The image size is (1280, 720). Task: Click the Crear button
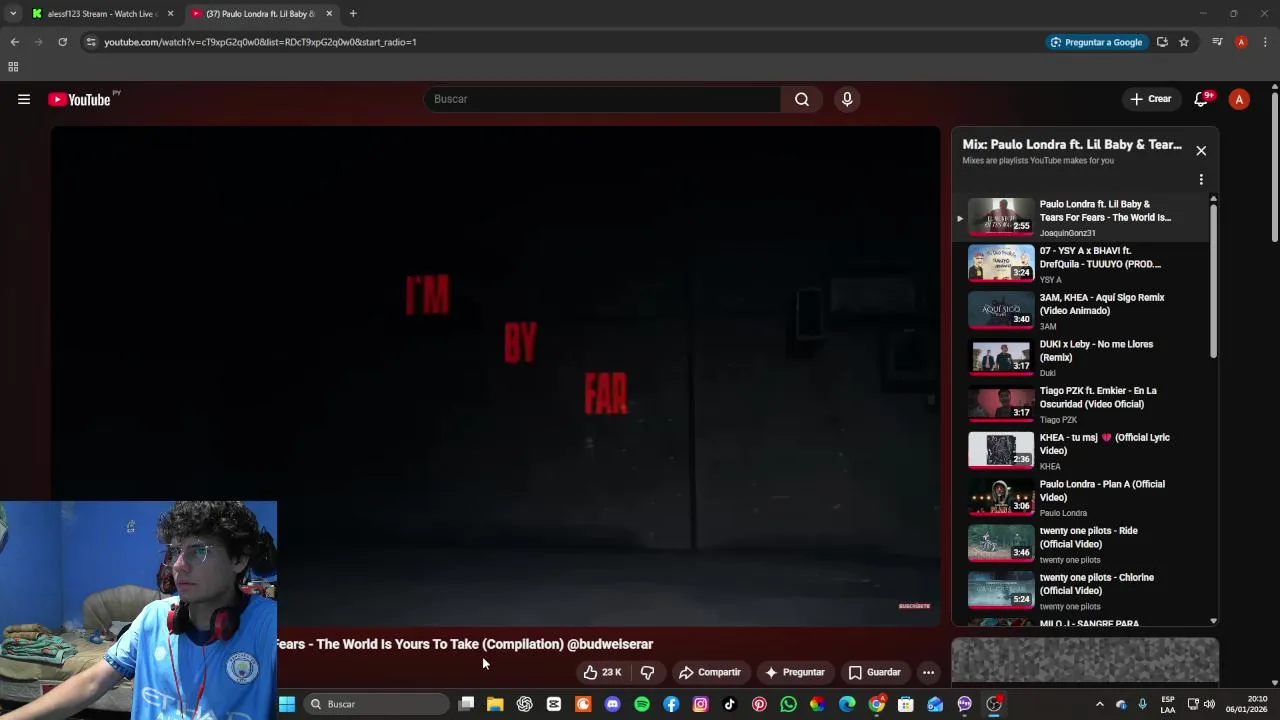click(1151, 99)
